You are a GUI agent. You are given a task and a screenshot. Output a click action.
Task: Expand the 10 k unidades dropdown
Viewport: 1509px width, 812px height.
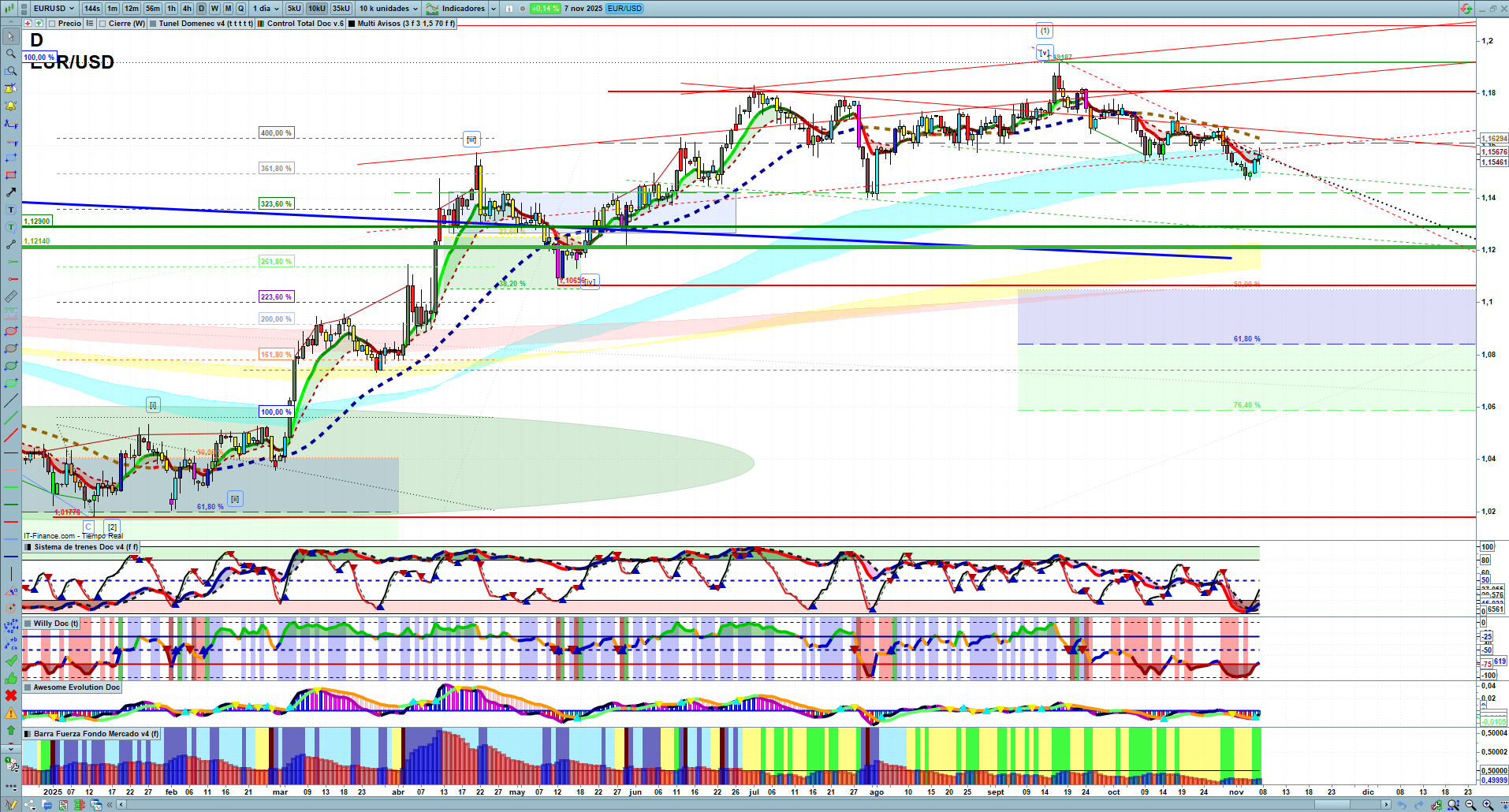point(389,9)
